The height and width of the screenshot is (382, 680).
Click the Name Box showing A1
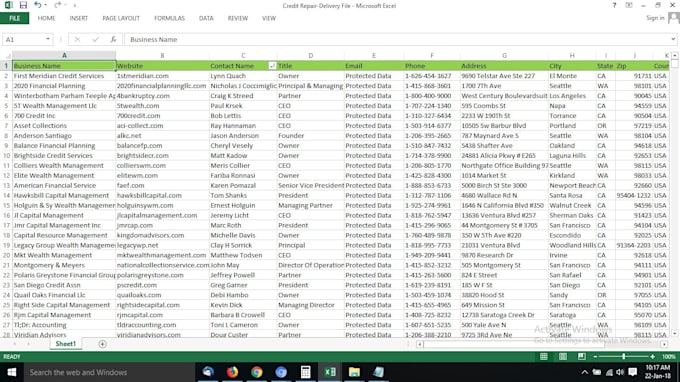pyautogui.click(x=24, y=39)
